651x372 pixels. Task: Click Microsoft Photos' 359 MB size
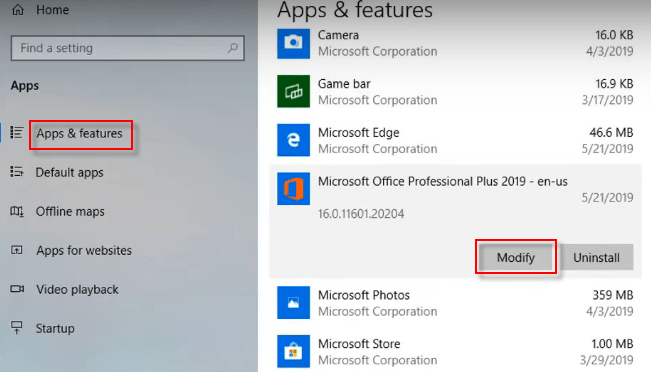(x=612, y=295)
